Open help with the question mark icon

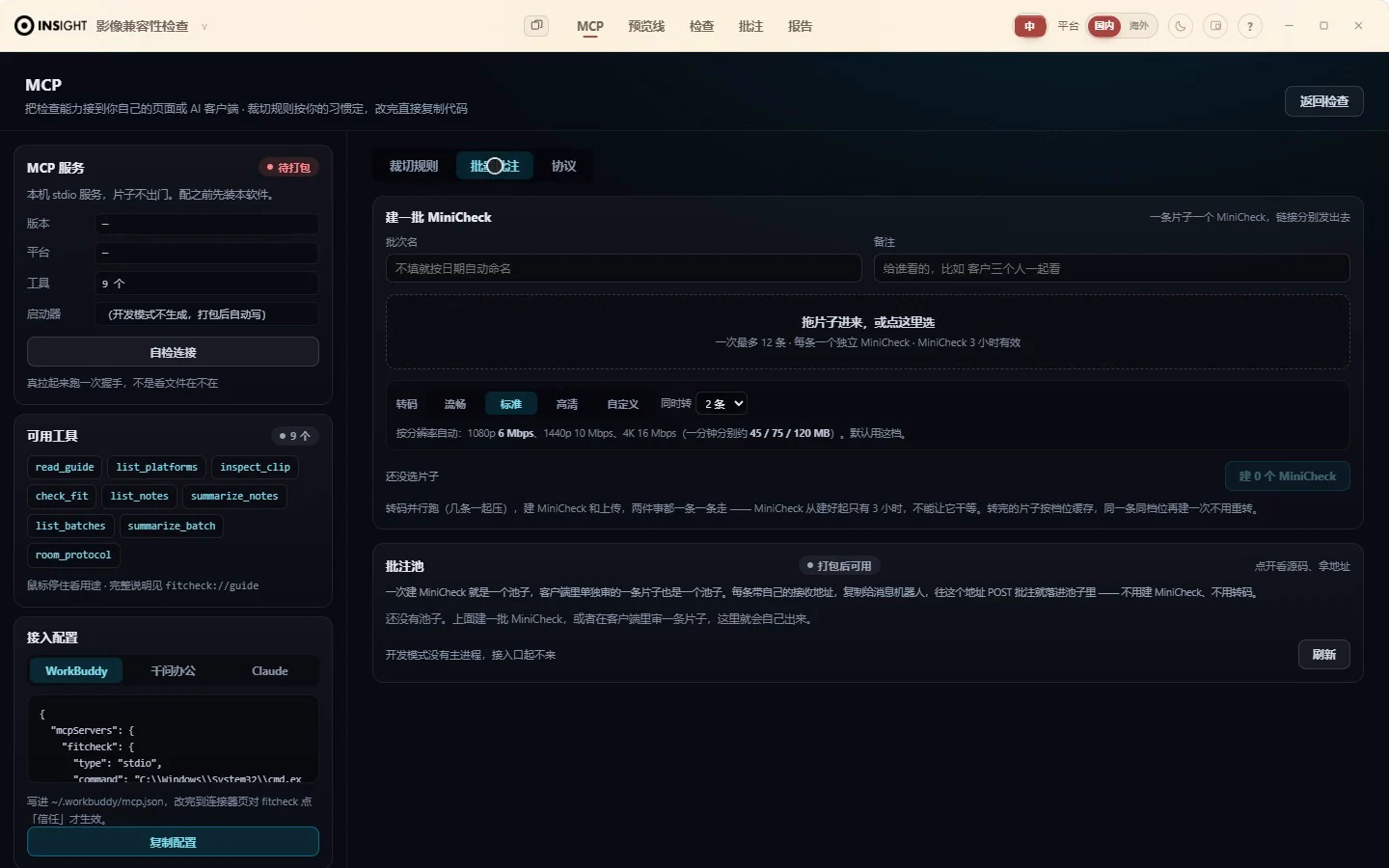tap(1250, 26)
